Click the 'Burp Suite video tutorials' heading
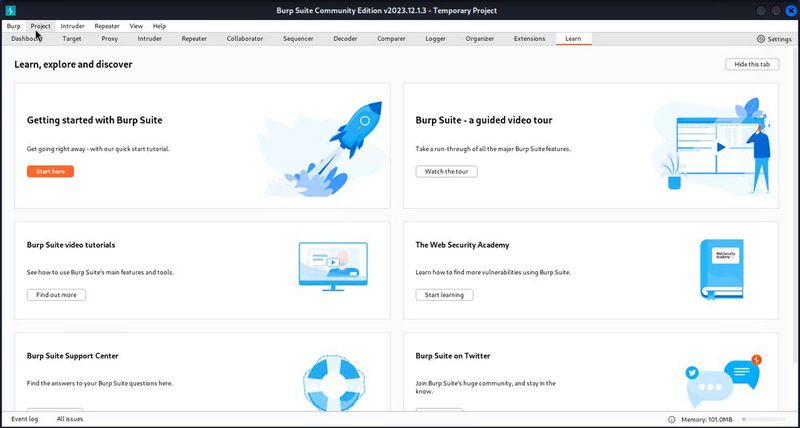This screenshot has width=800, height=428. [71, 245]
